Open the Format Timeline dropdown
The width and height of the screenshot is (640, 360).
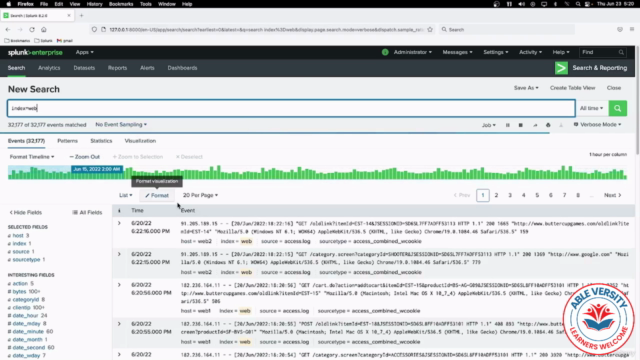(x=32, y=157)
